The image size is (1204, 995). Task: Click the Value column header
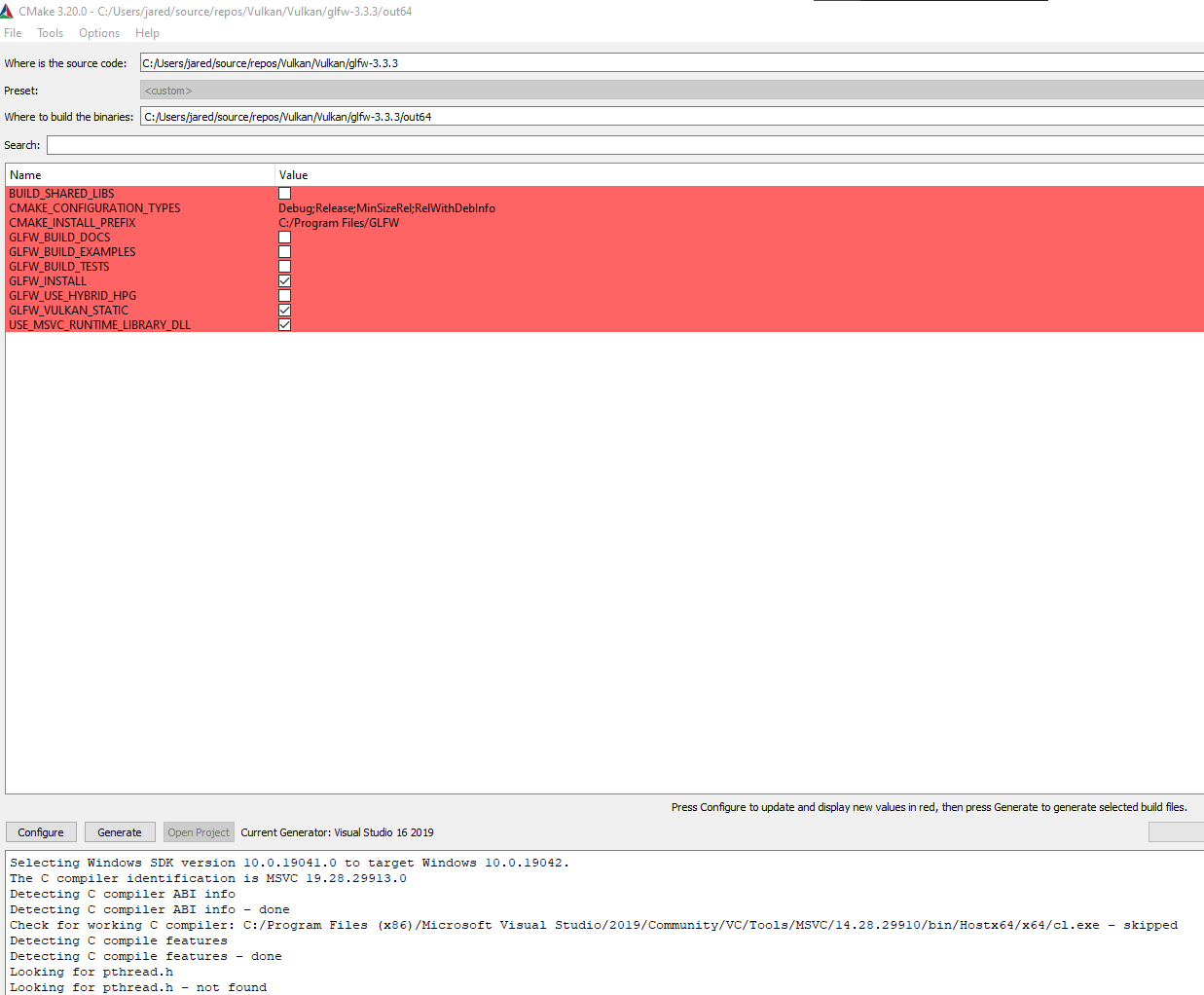(740, 175)
